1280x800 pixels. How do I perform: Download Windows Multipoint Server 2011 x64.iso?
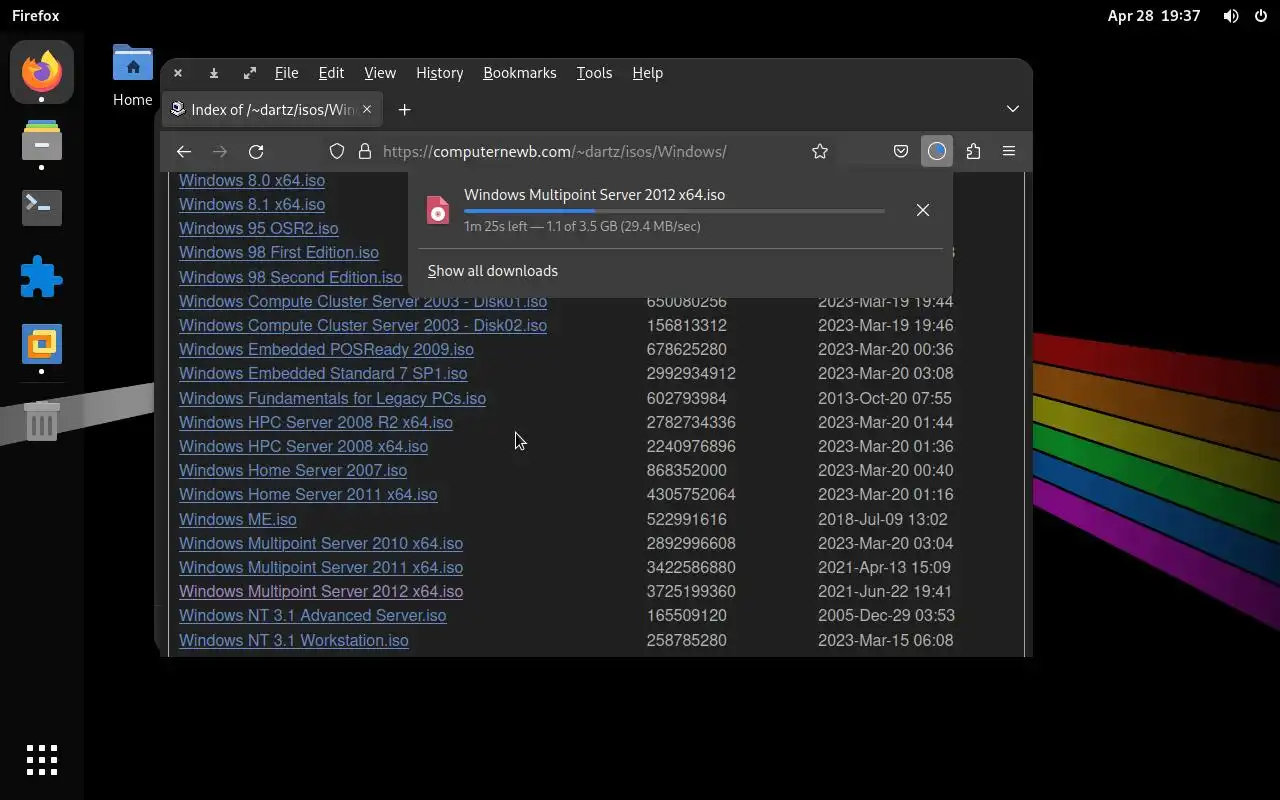[321, 567]
